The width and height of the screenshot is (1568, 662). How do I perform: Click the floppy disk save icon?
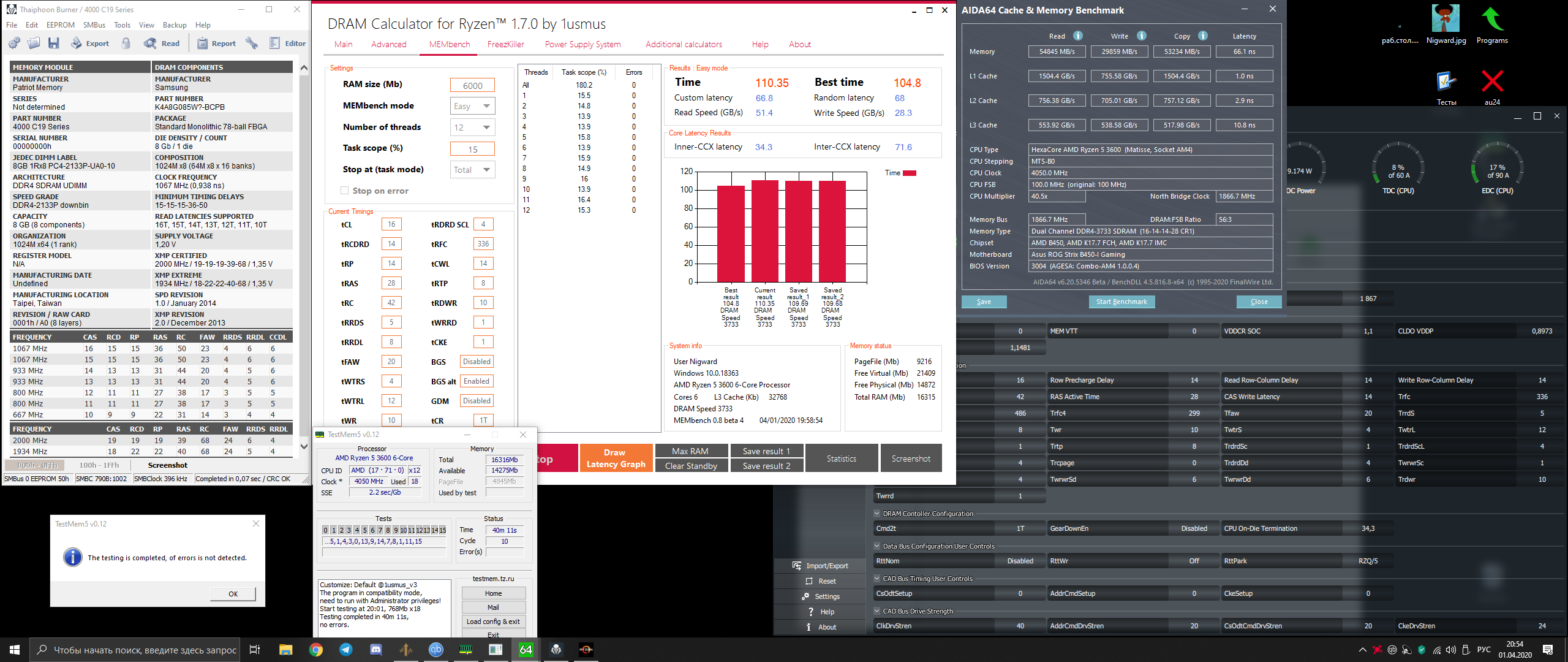[x=54, y=44]
